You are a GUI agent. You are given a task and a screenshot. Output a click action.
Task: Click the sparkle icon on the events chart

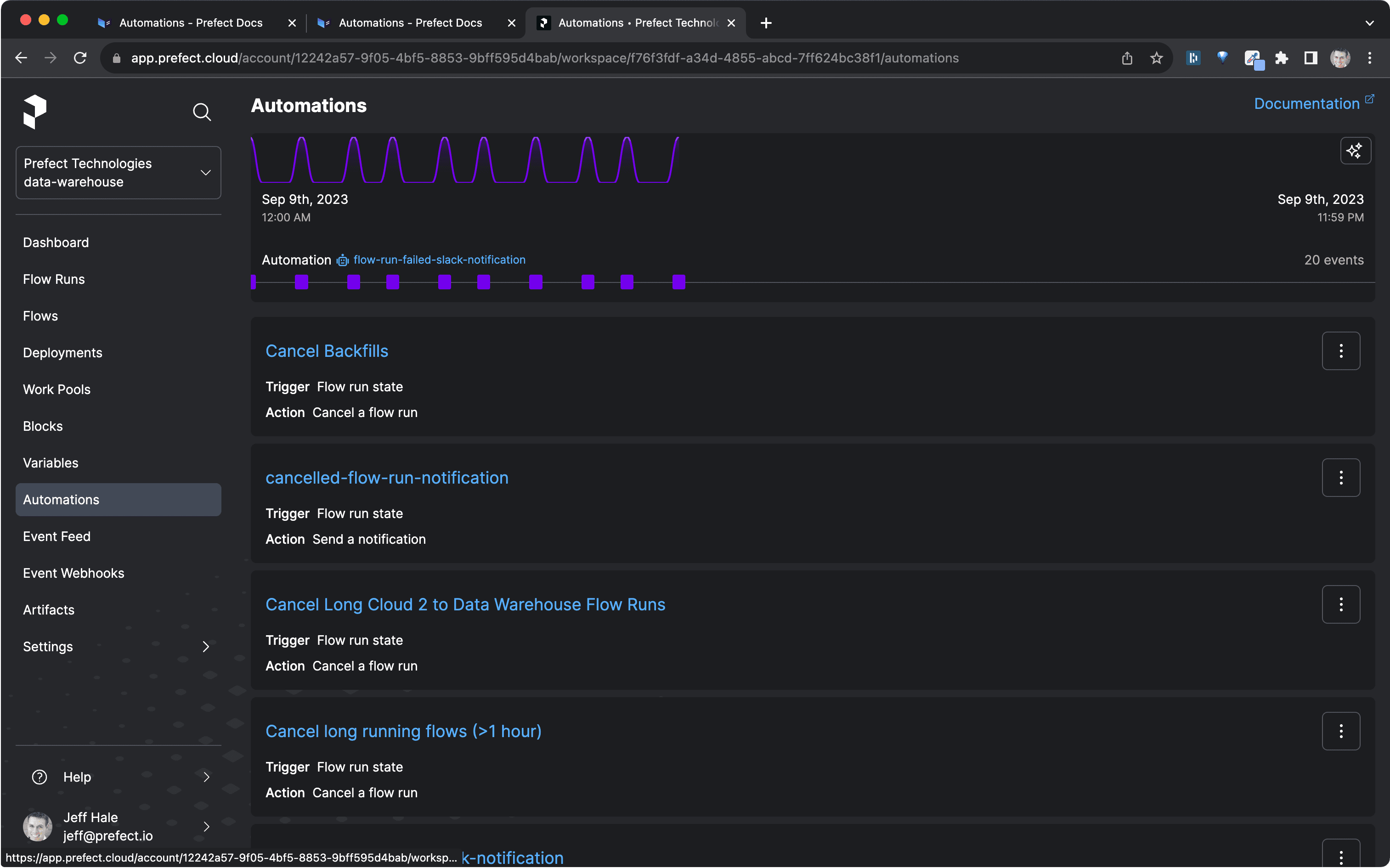[1355, 151]
